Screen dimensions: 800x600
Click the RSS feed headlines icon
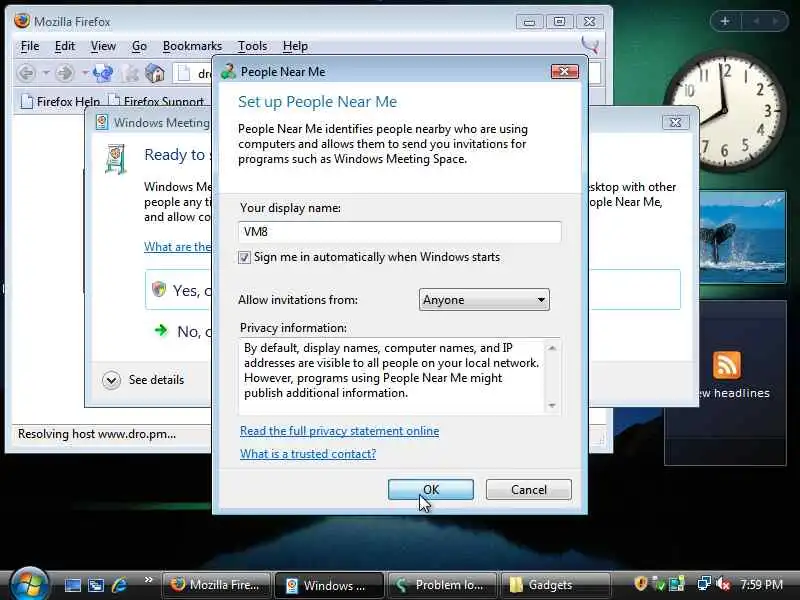pos(727,365)
